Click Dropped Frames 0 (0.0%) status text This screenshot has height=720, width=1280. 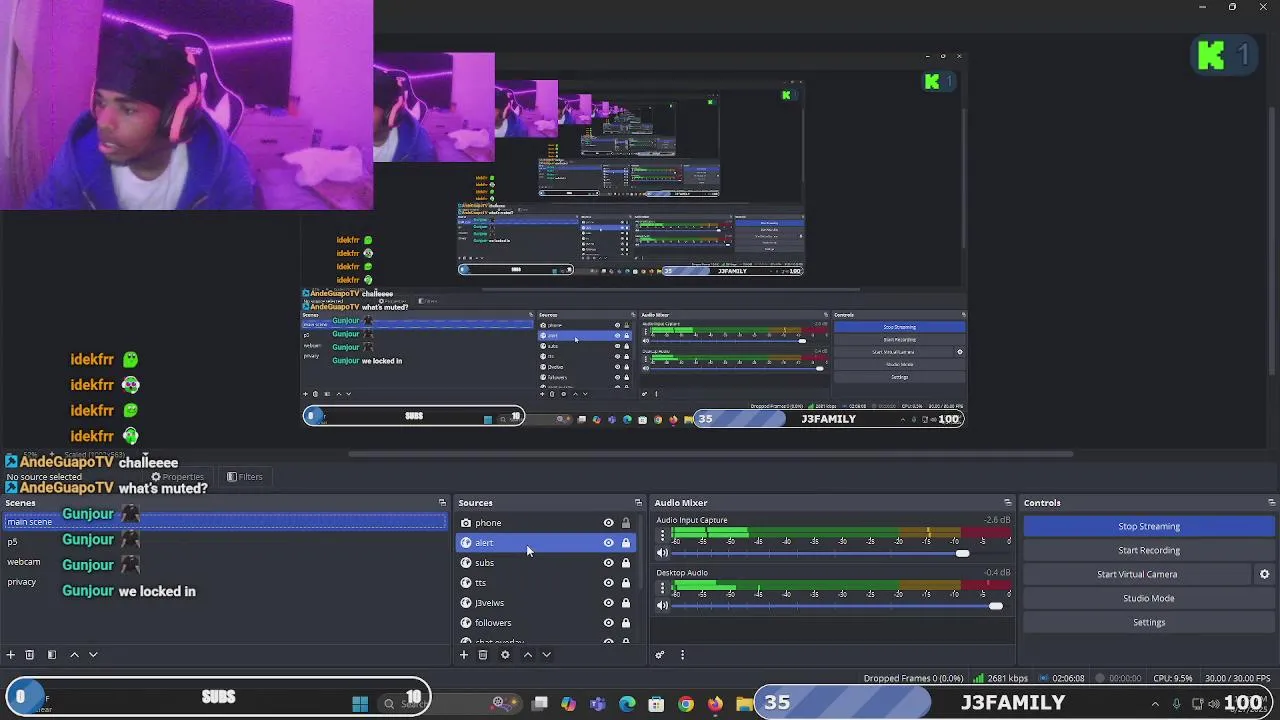(x=913, y=678)
